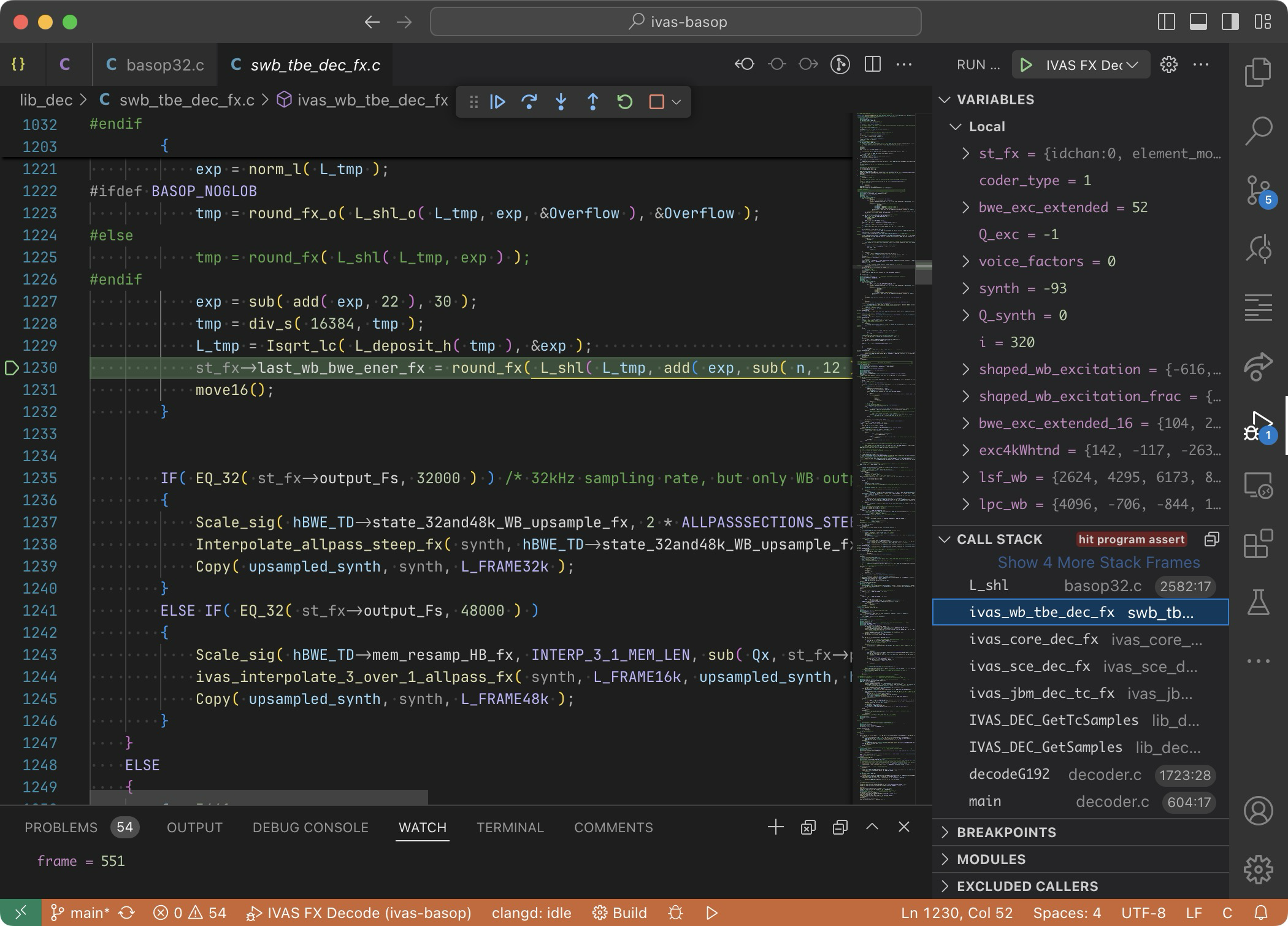The width and height of the screenshot is (1288, 926).
Task: Switch to the DEBUG CONSOLE tab
Action: tap(310, 827)
